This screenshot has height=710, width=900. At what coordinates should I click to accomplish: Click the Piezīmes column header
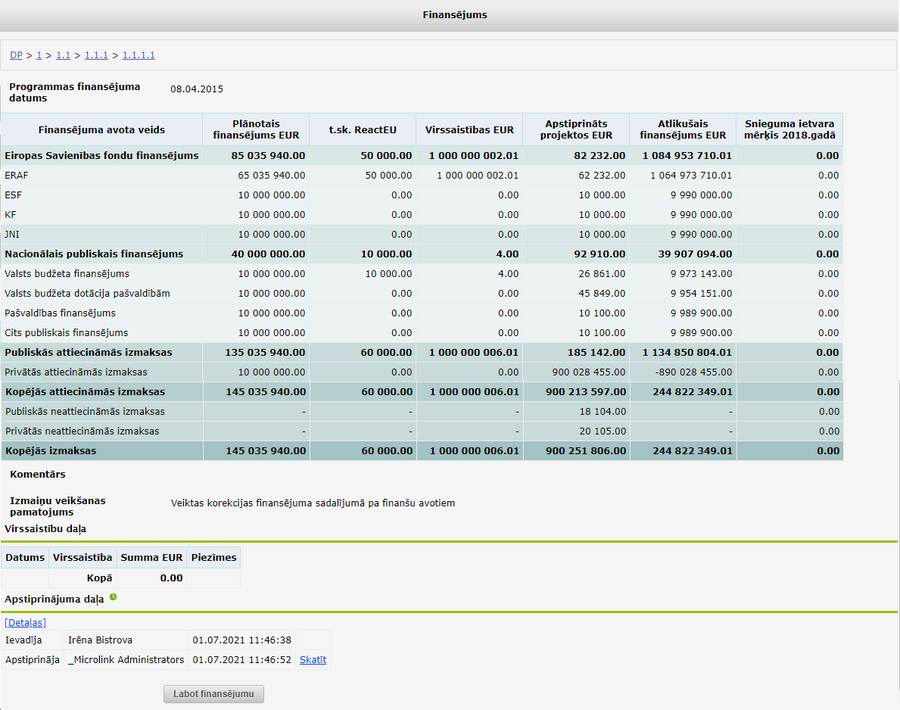[x=214, y=558]
